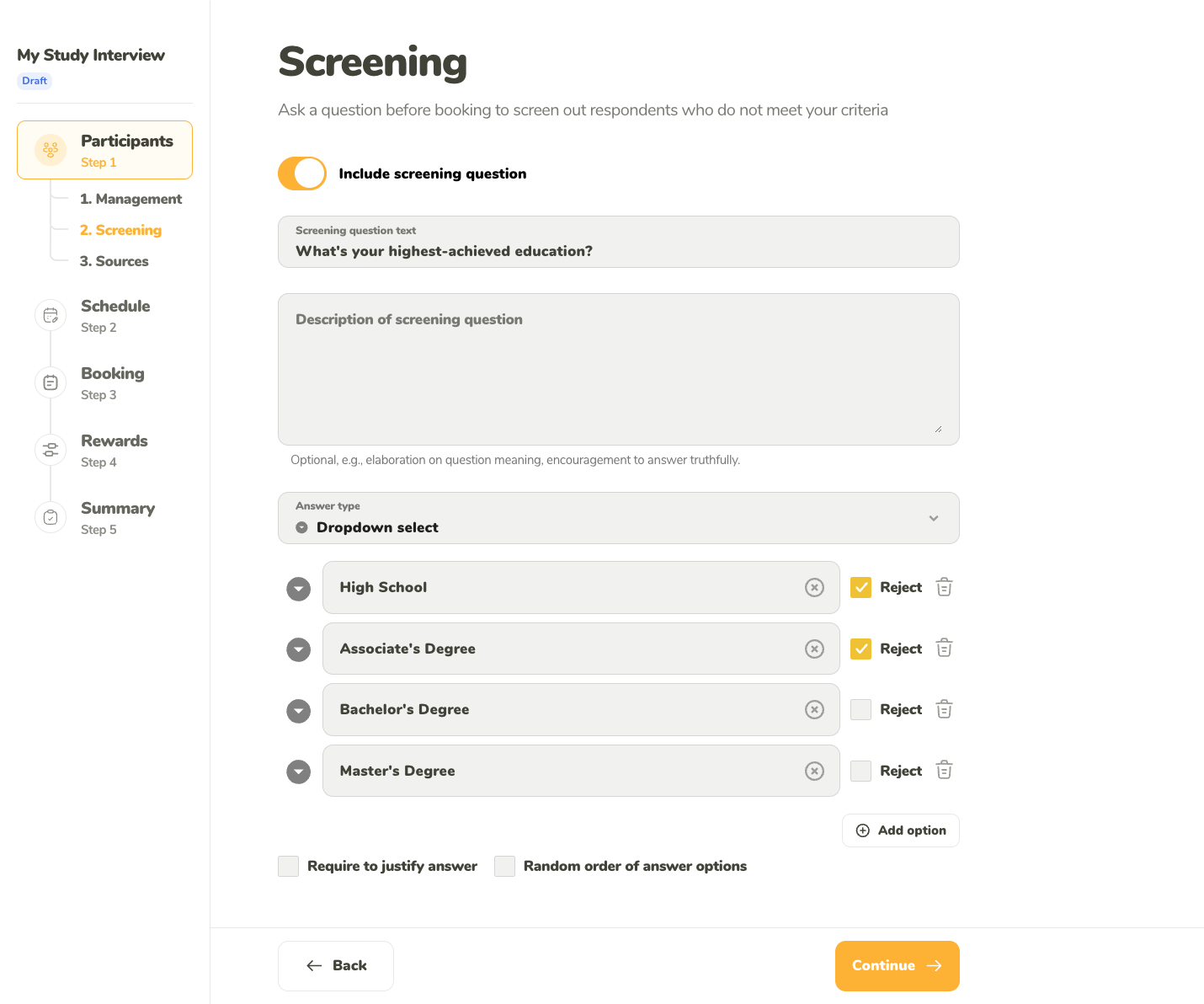The image size is (1204, 1004).
Task: Clear the Master's Degree option text
Action: point(814,771)
